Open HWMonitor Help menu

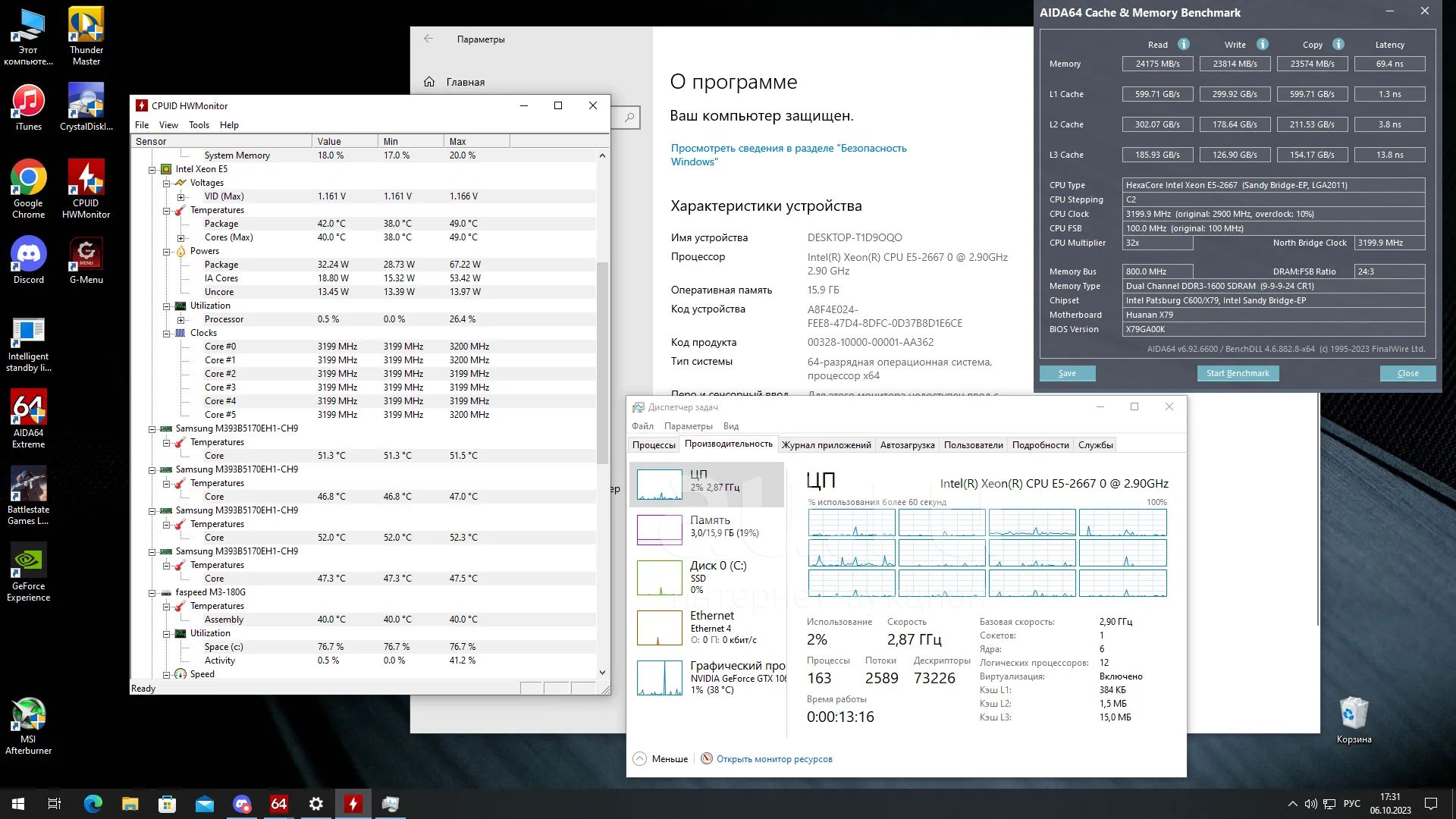229,125
